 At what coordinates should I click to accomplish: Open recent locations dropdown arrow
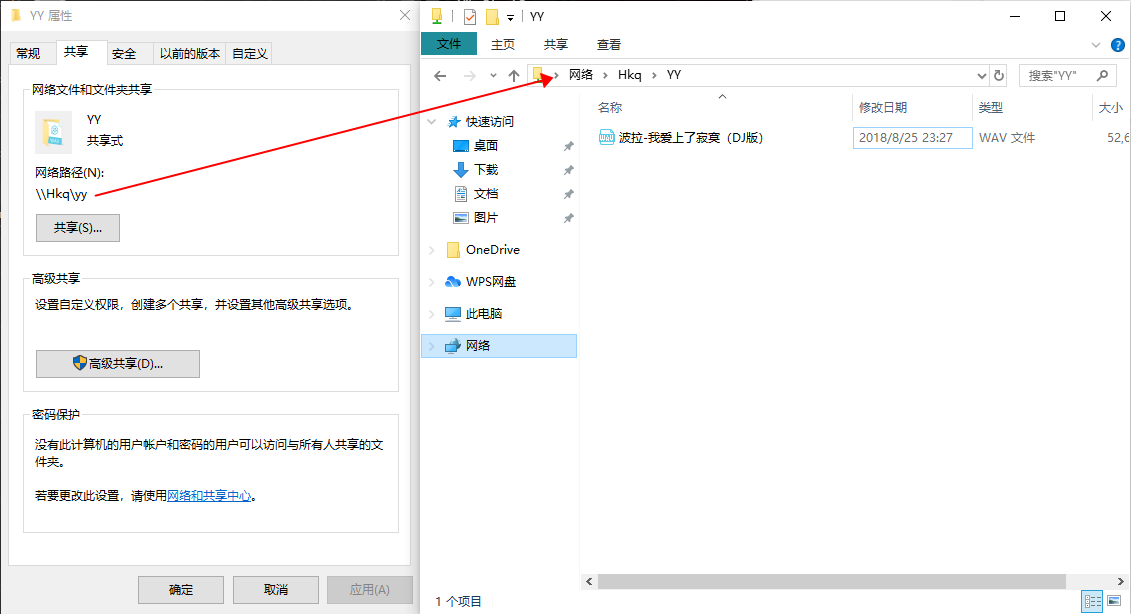pos(493,76)
